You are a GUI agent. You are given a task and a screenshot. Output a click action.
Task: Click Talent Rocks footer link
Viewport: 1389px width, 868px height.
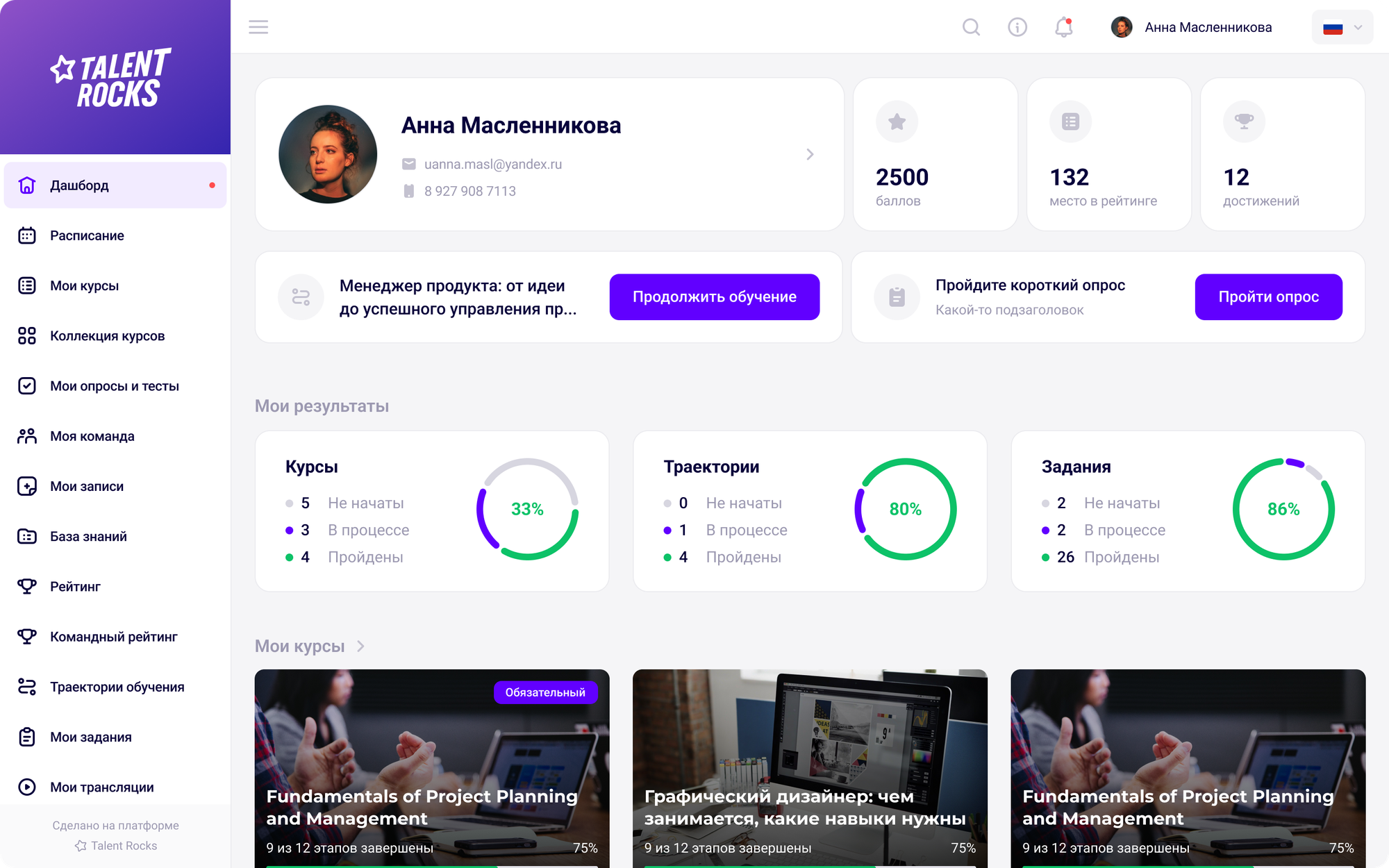(x=117, y=846)
